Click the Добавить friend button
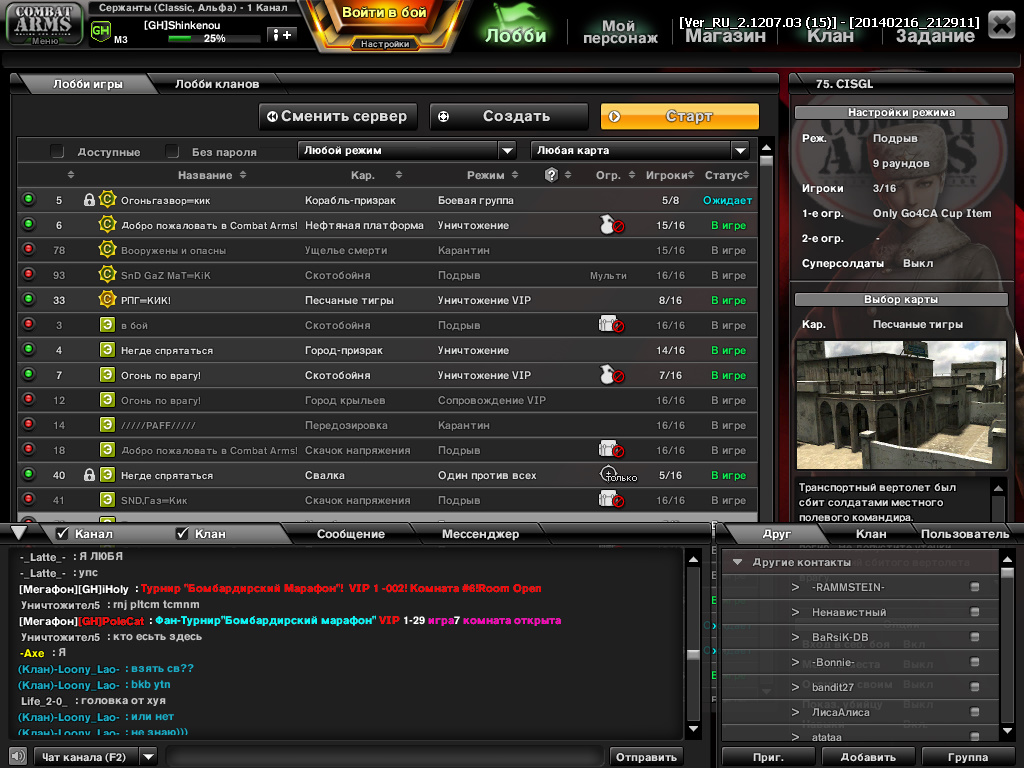Screen dimensions: 1024x768 (x=867, y=757)
